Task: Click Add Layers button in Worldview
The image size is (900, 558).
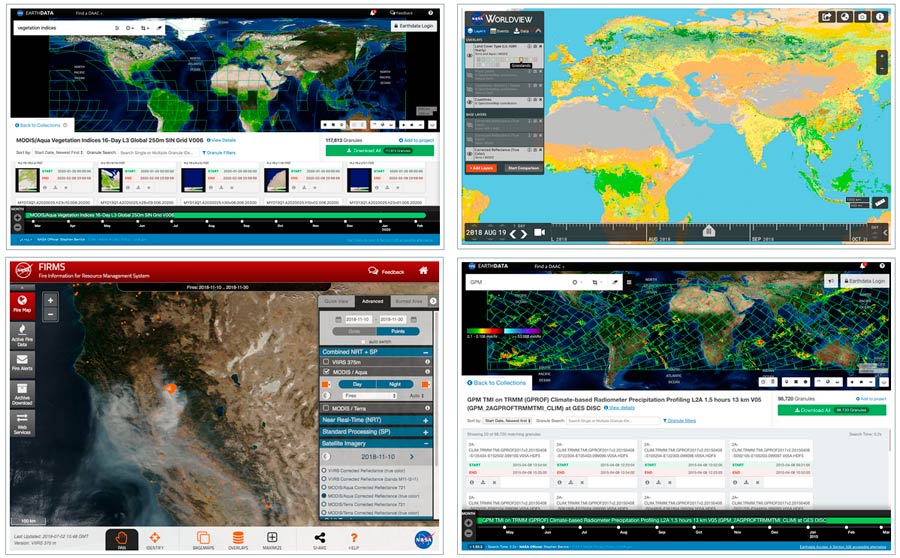Action: tap(481, 168)
